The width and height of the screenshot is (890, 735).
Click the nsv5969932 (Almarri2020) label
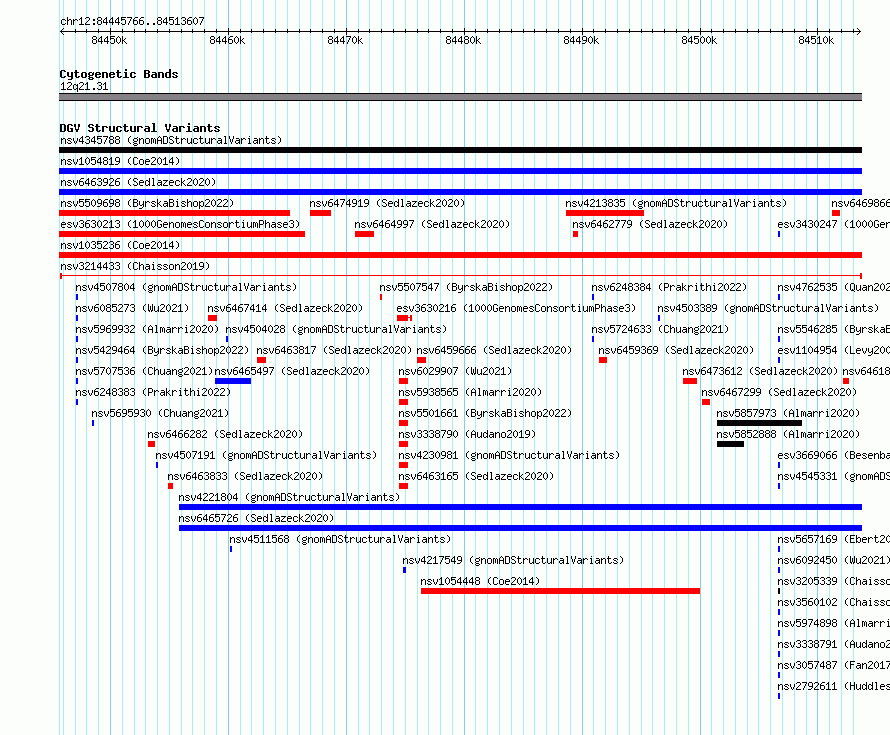[x=147, y=329]
